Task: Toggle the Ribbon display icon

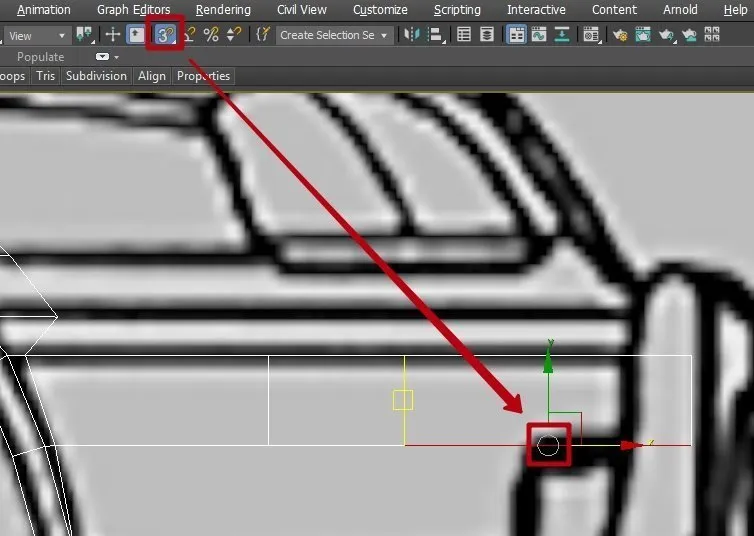Action: (516, 34)
